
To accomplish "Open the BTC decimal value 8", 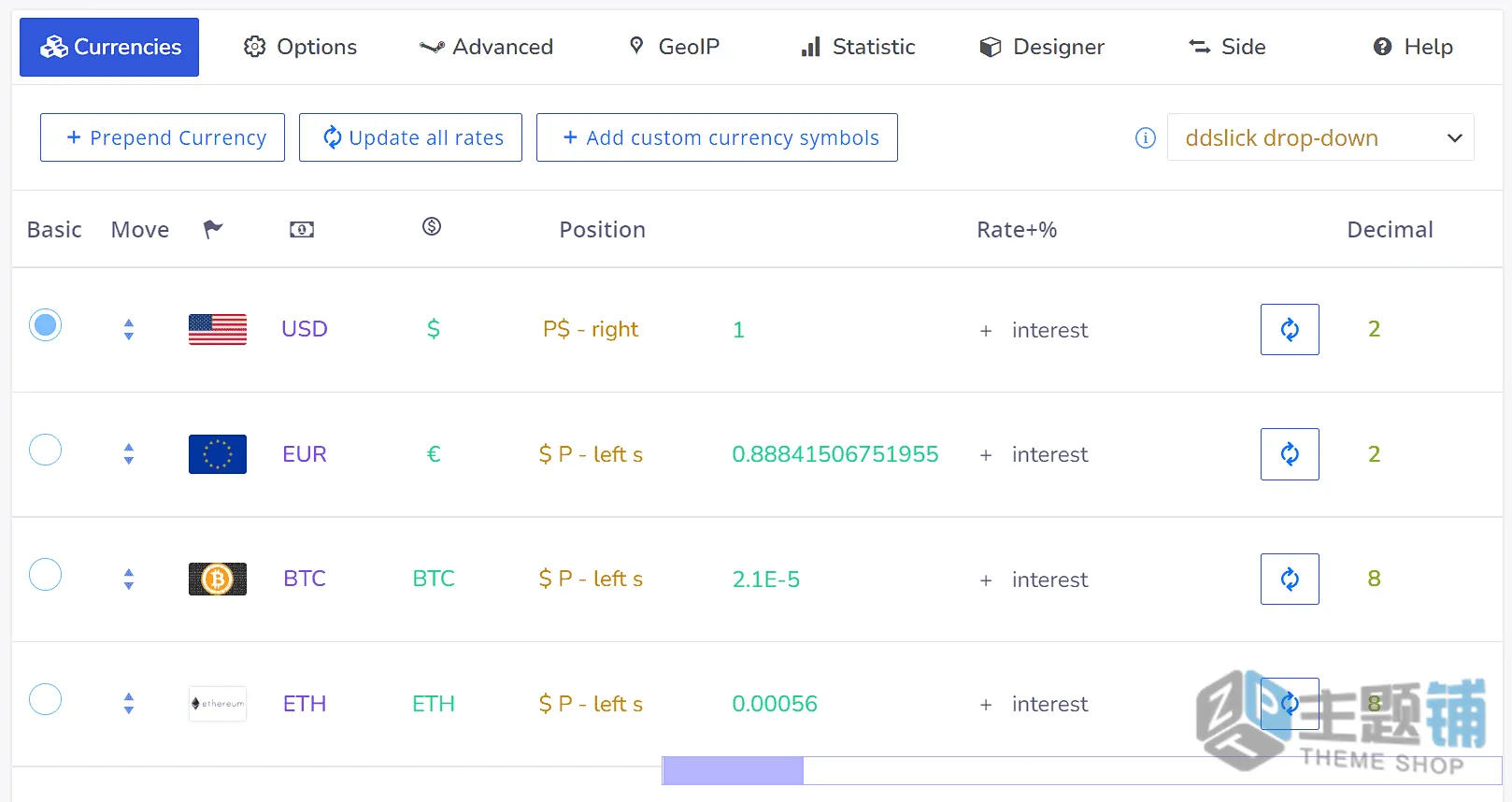I will click(1375, 579).
